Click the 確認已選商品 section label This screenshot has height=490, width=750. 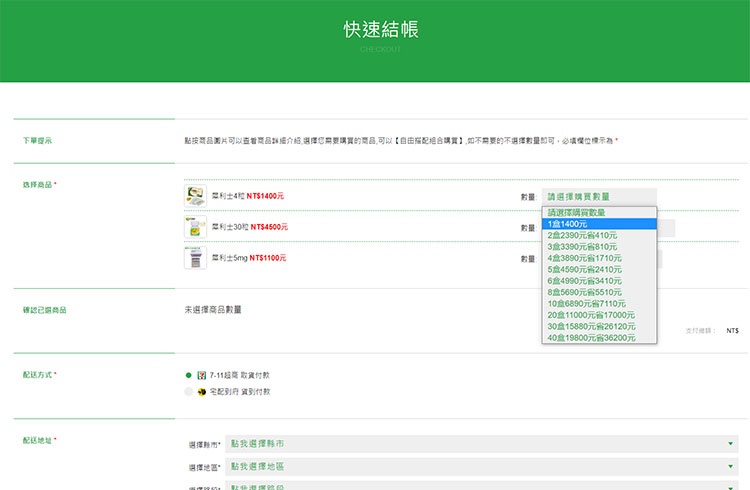44,310
